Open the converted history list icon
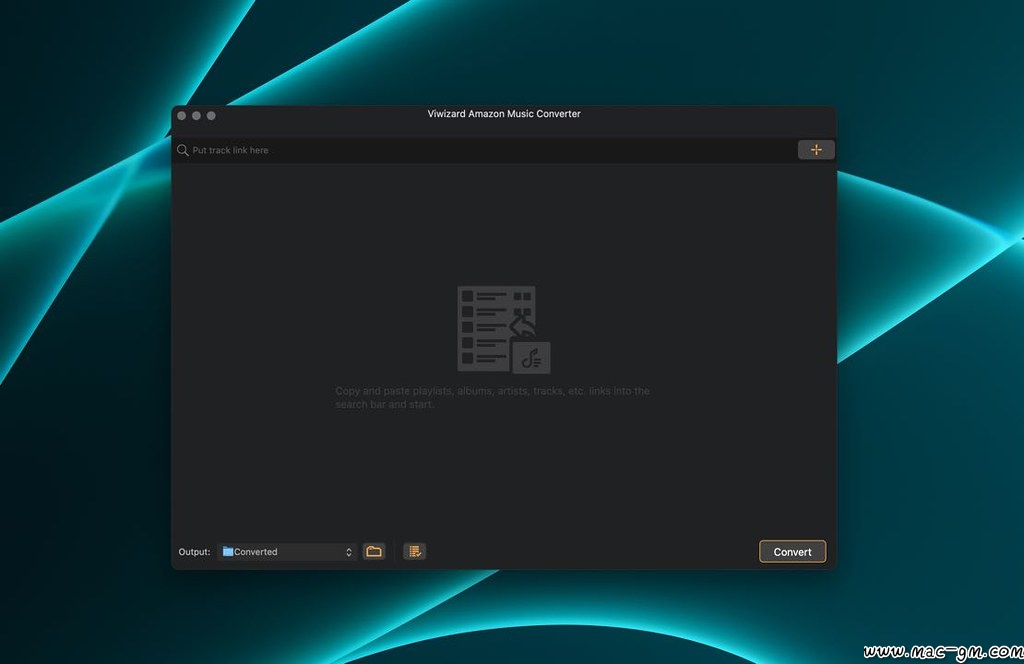1024x664 pixels. point(414,552)
